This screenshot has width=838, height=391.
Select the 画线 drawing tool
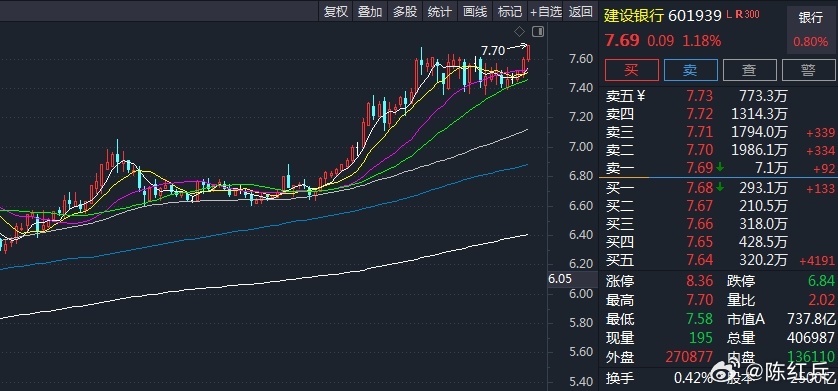click(475, 11)
